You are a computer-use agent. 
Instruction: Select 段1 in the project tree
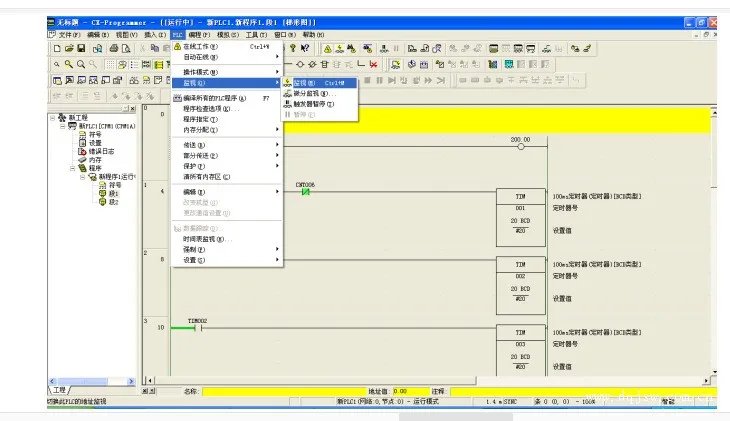click(114, 193)
